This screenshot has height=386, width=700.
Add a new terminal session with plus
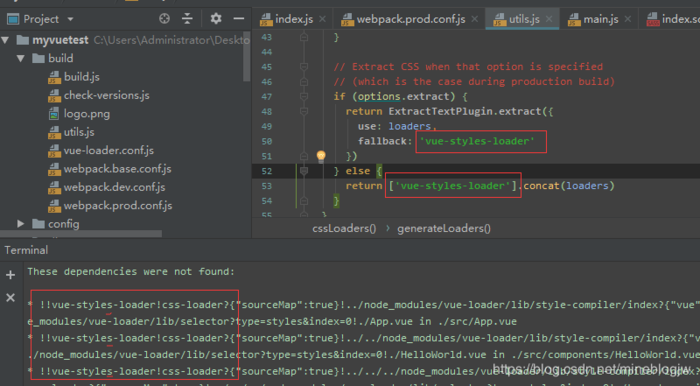click(10, 275)
